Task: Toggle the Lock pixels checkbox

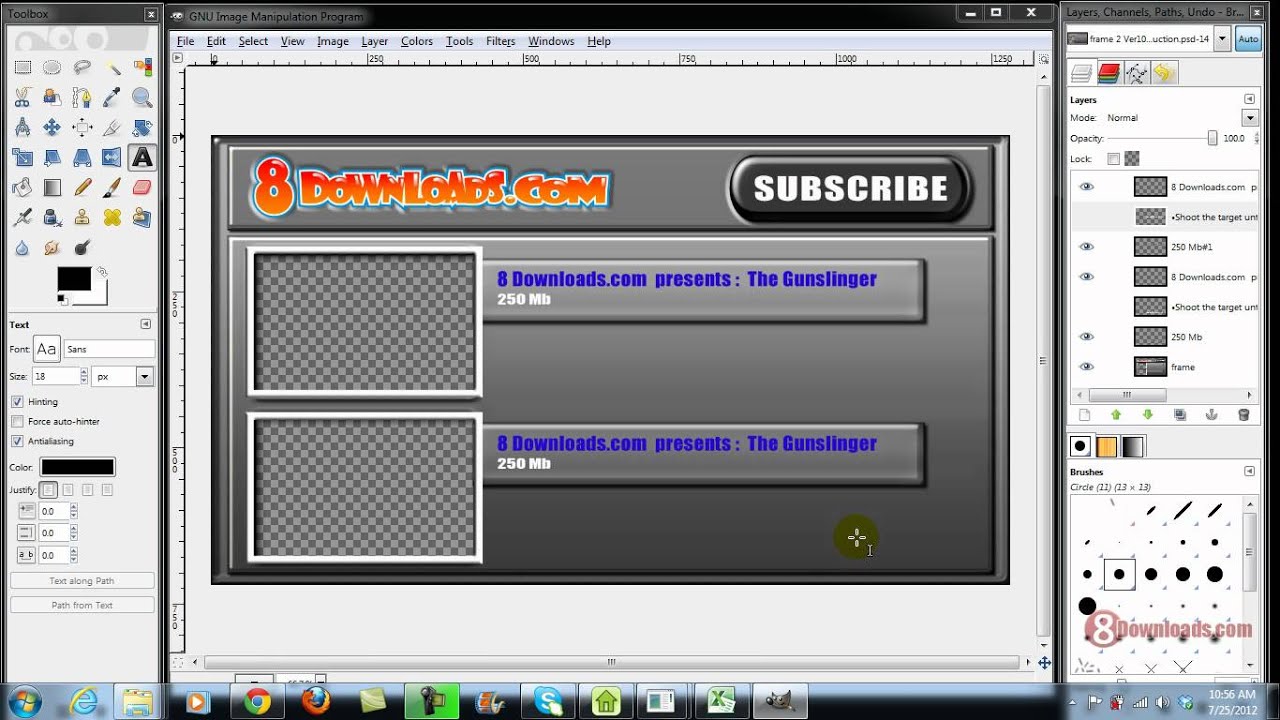Action: [x=1113, y=159]
